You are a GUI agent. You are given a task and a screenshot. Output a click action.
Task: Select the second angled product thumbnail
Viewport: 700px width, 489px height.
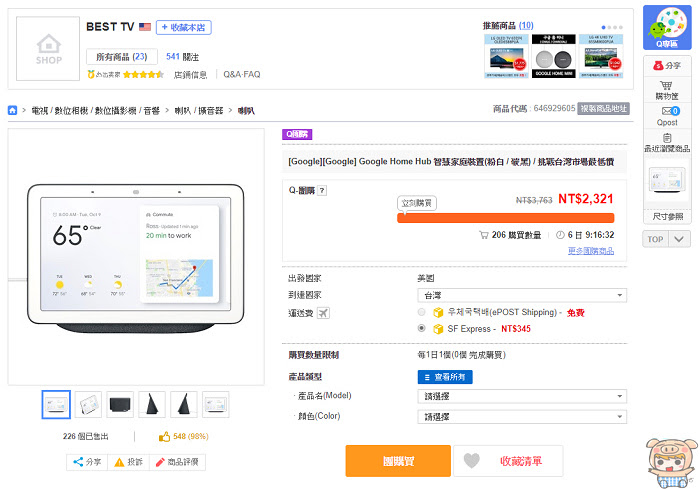88,405
